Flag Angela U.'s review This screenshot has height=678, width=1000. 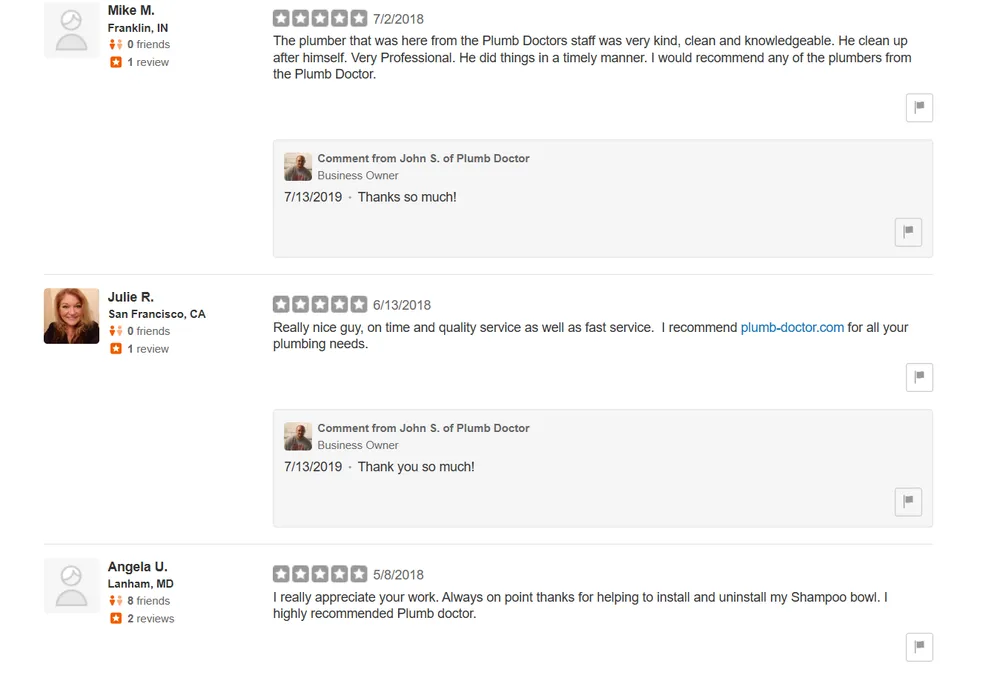point(919,646)
